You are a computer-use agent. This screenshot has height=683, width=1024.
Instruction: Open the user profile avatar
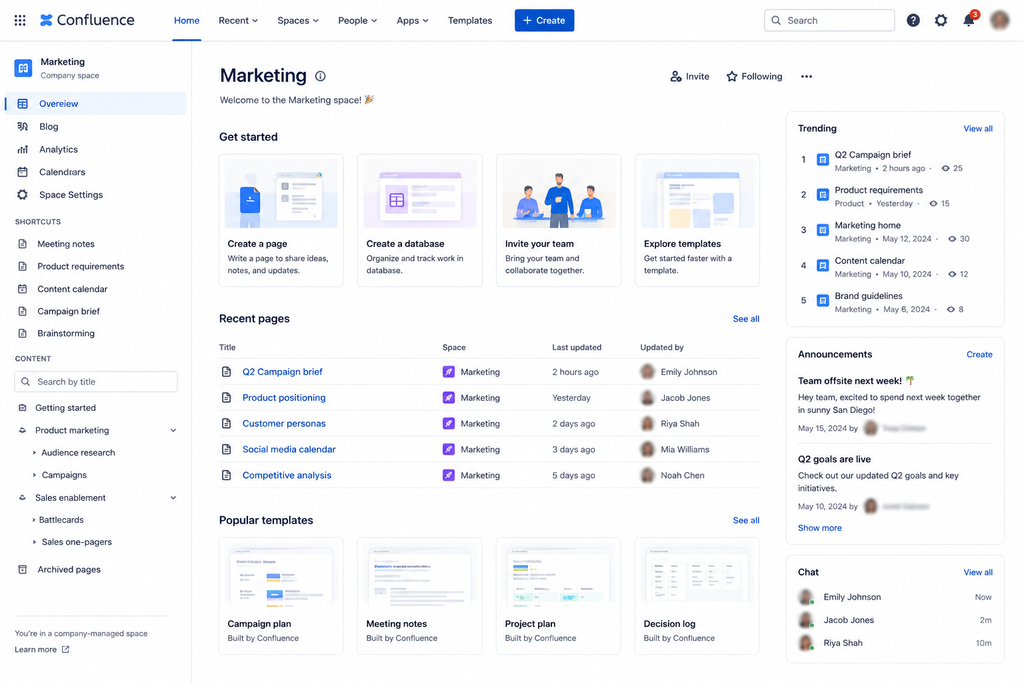click(x=999, y=20)
